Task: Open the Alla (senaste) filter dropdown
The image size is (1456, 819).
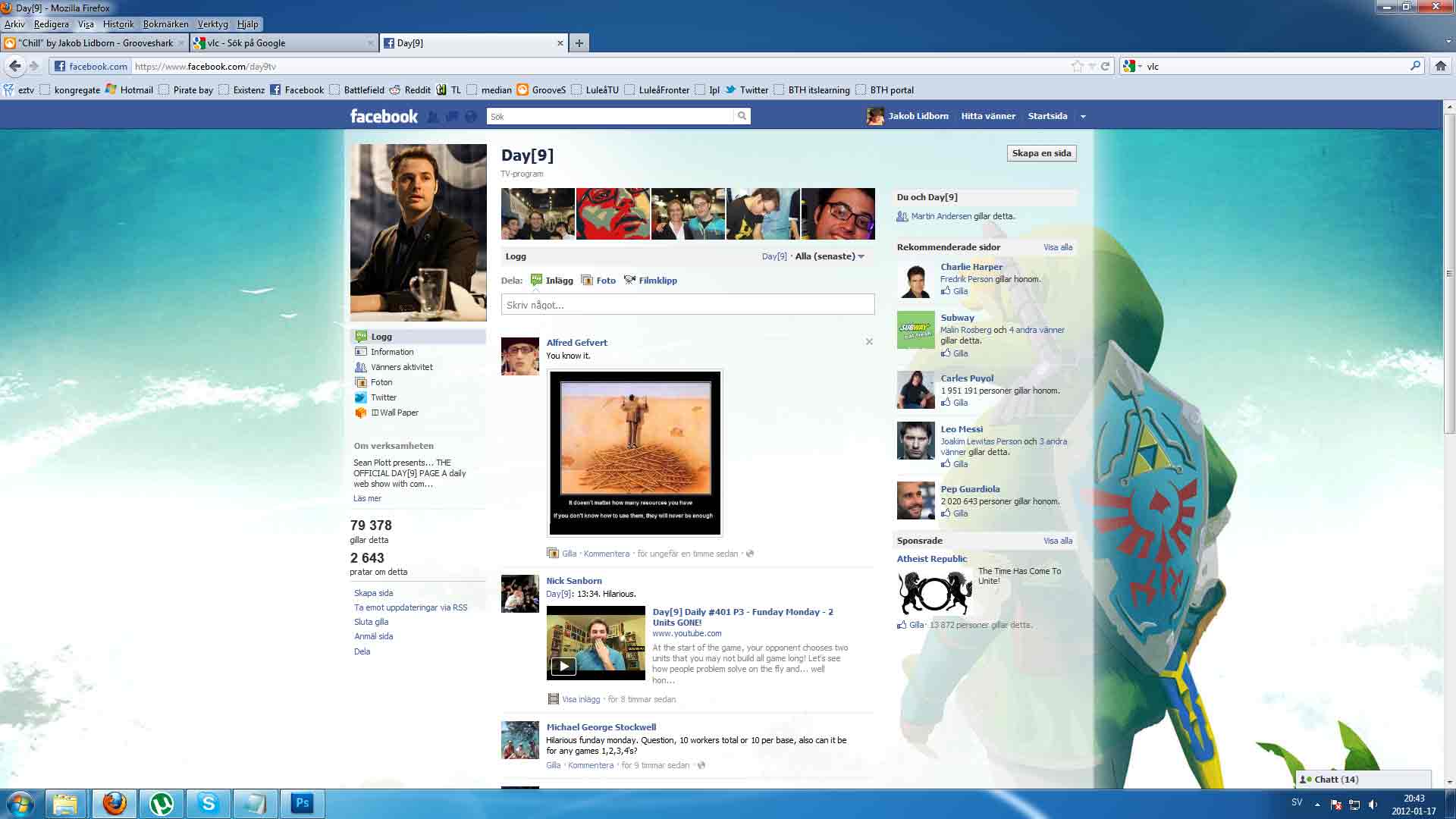Action: pos(830,256)
